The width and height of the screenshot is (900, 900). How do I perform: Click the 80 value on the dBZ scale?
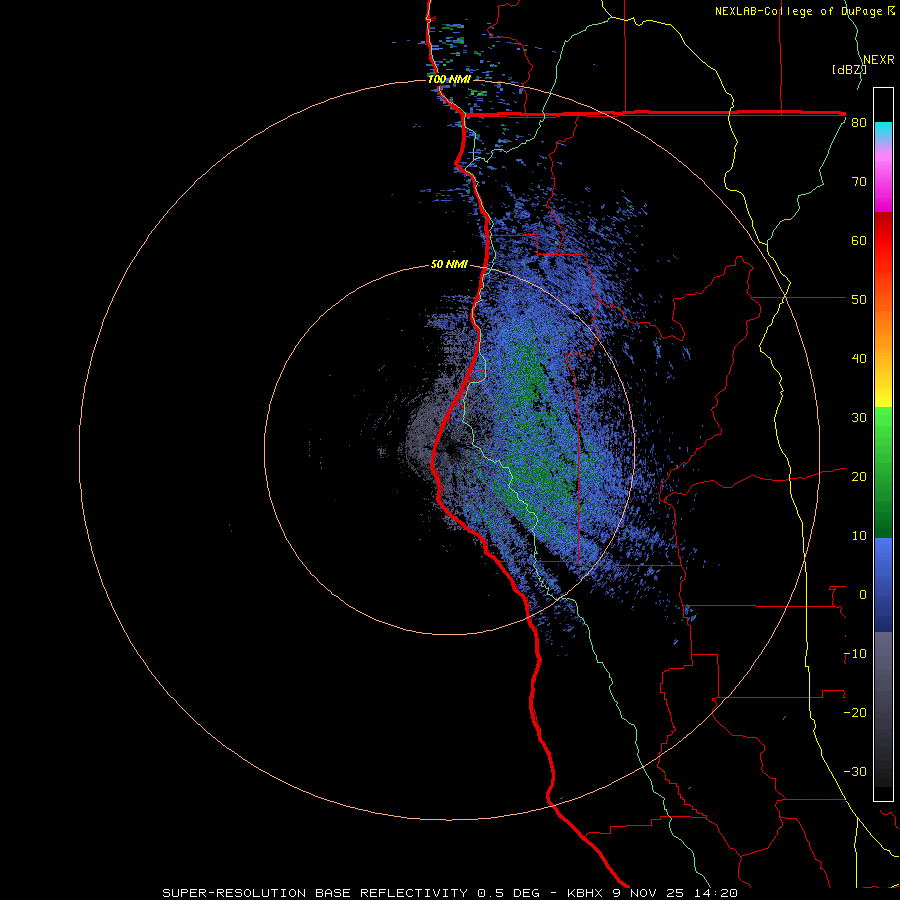pyautogui.click(x=859, y=122)
